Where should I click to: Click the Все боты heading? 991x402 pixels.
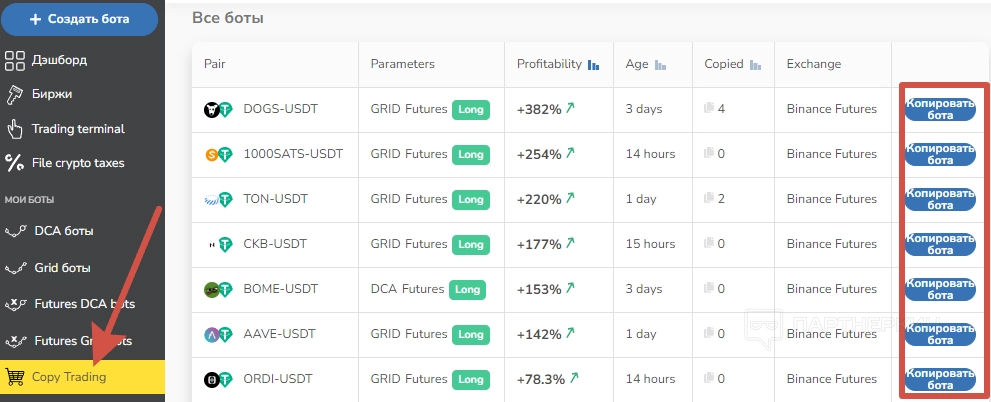(228, 18)
